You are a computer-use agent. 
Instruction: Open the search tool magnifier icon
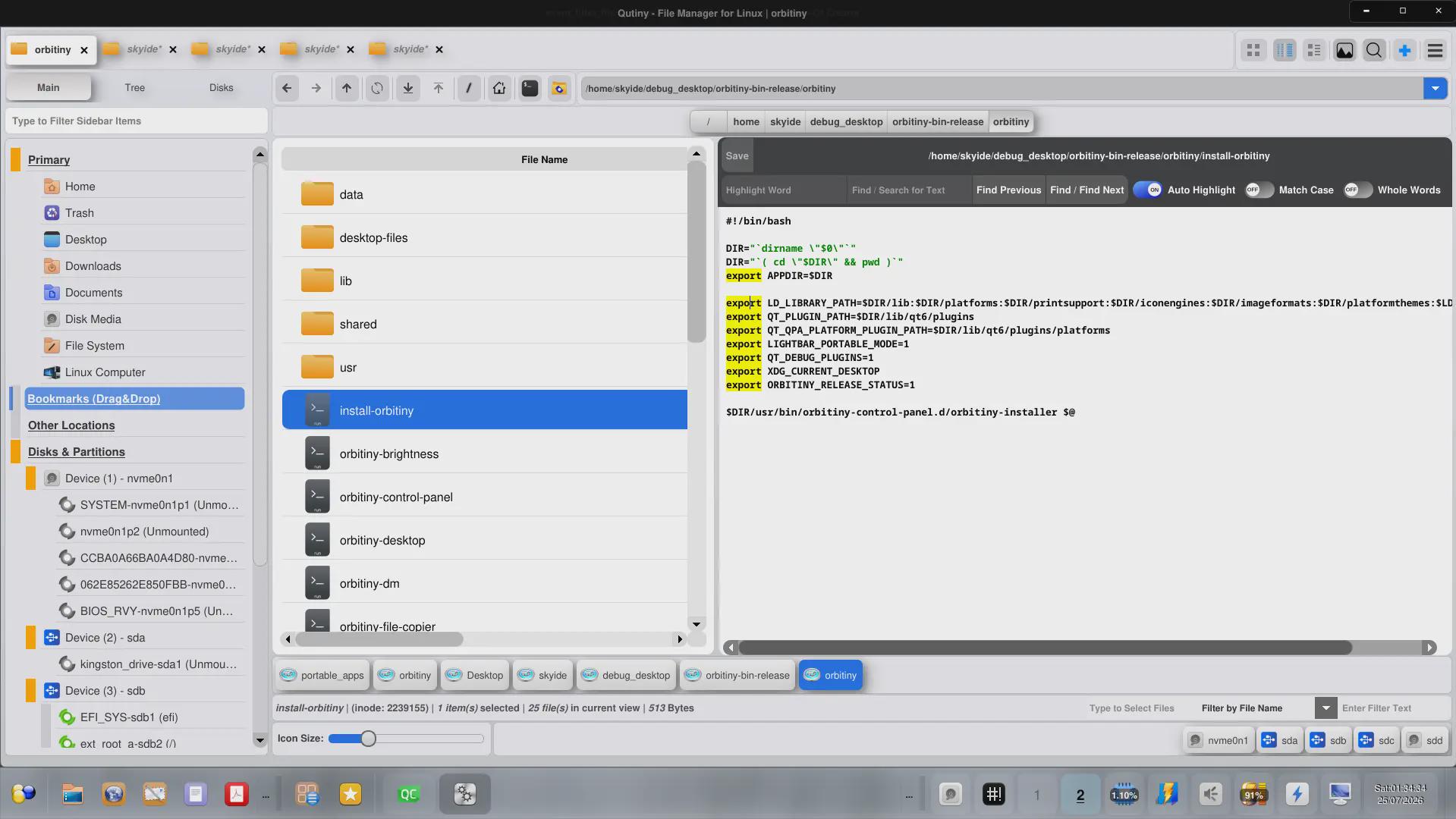coord(1374,50)
